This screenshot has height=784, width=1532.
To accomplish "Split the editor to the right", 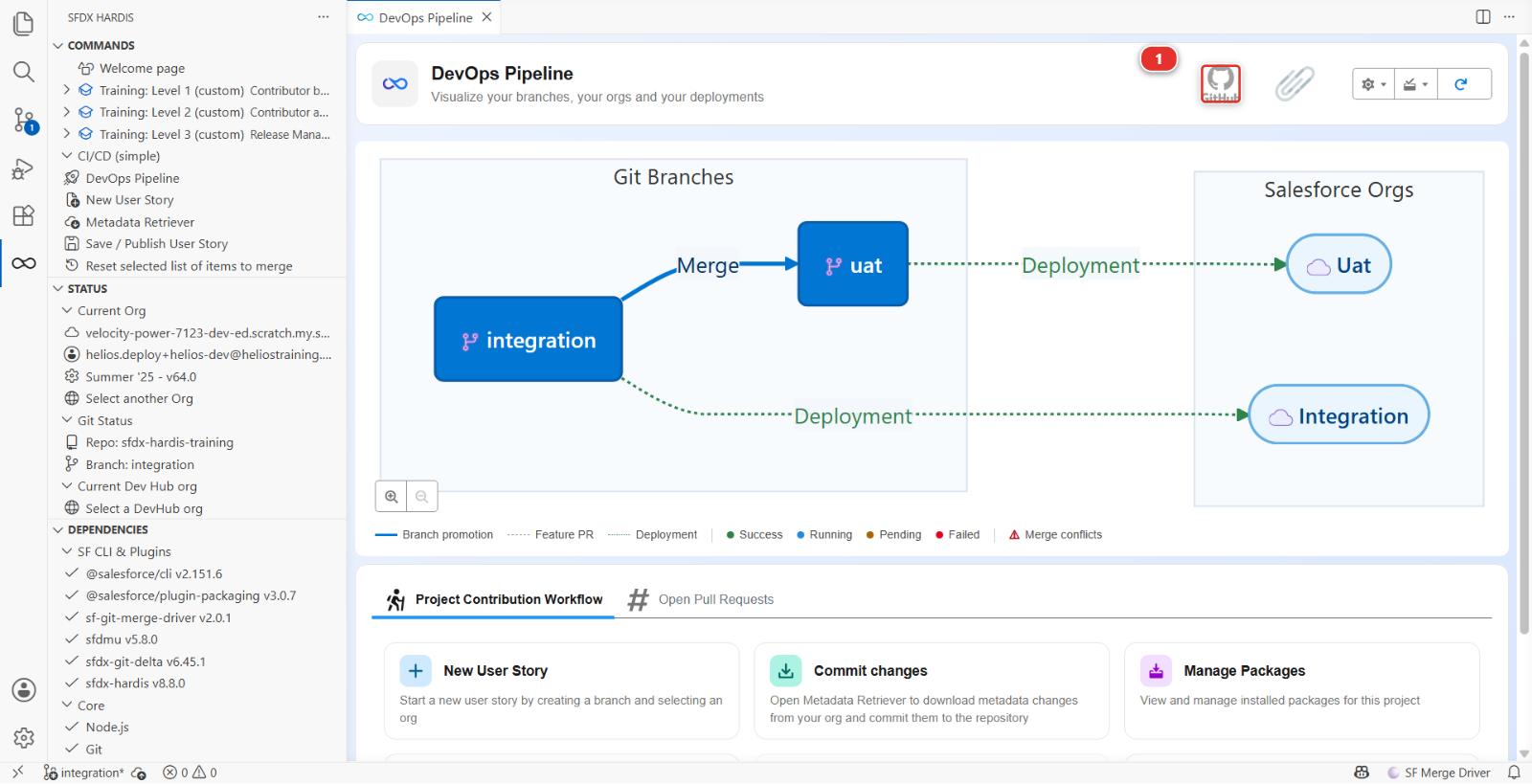I will point(1483,17).
